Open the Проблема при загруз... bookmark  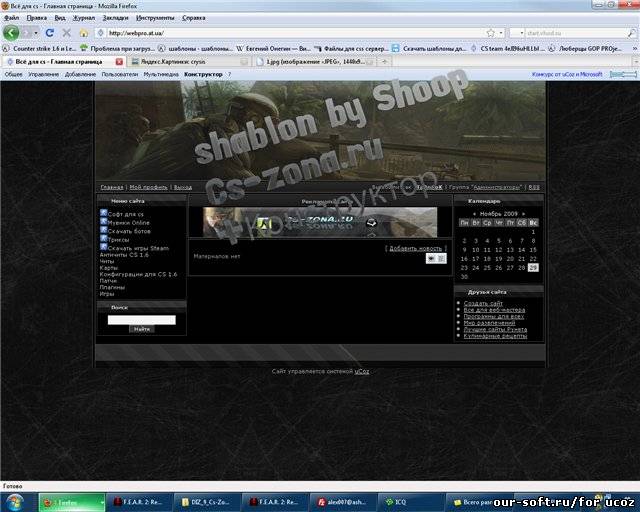point(118,49)
